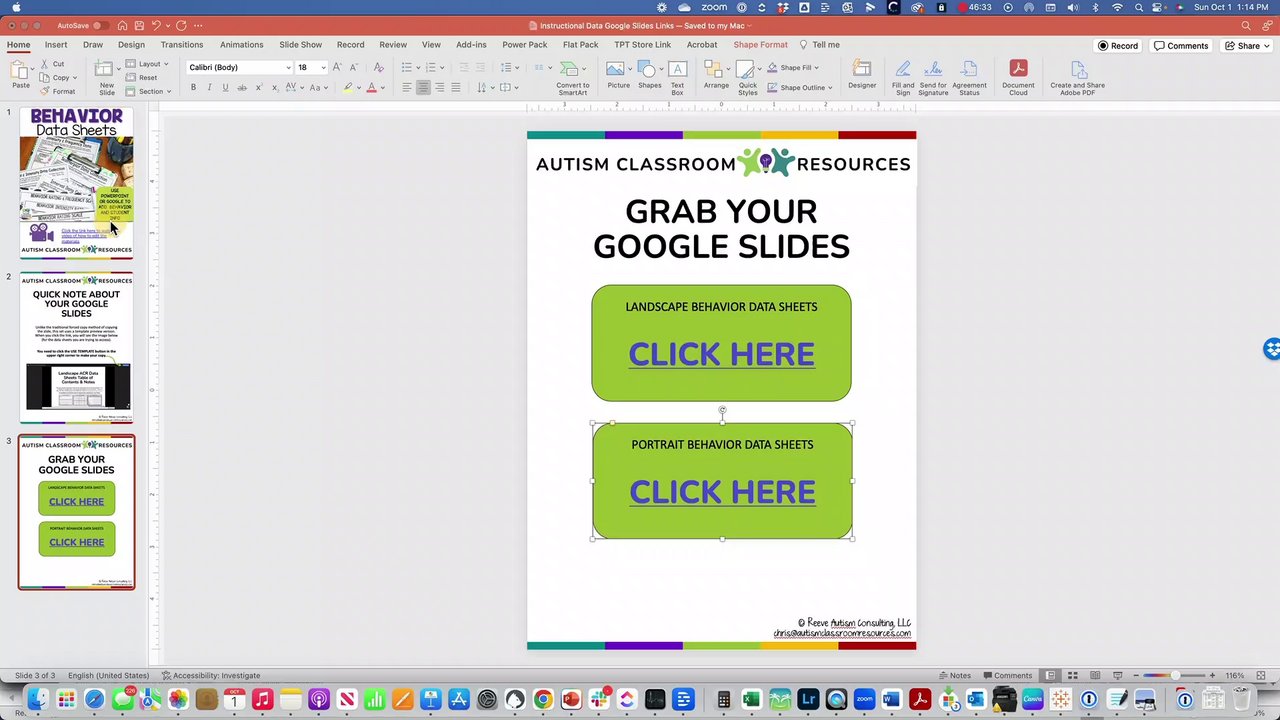The height and width of the screenshot is (720, 1280).
Task: Click the Record button at top right
Action: (x=1118, y=45)
